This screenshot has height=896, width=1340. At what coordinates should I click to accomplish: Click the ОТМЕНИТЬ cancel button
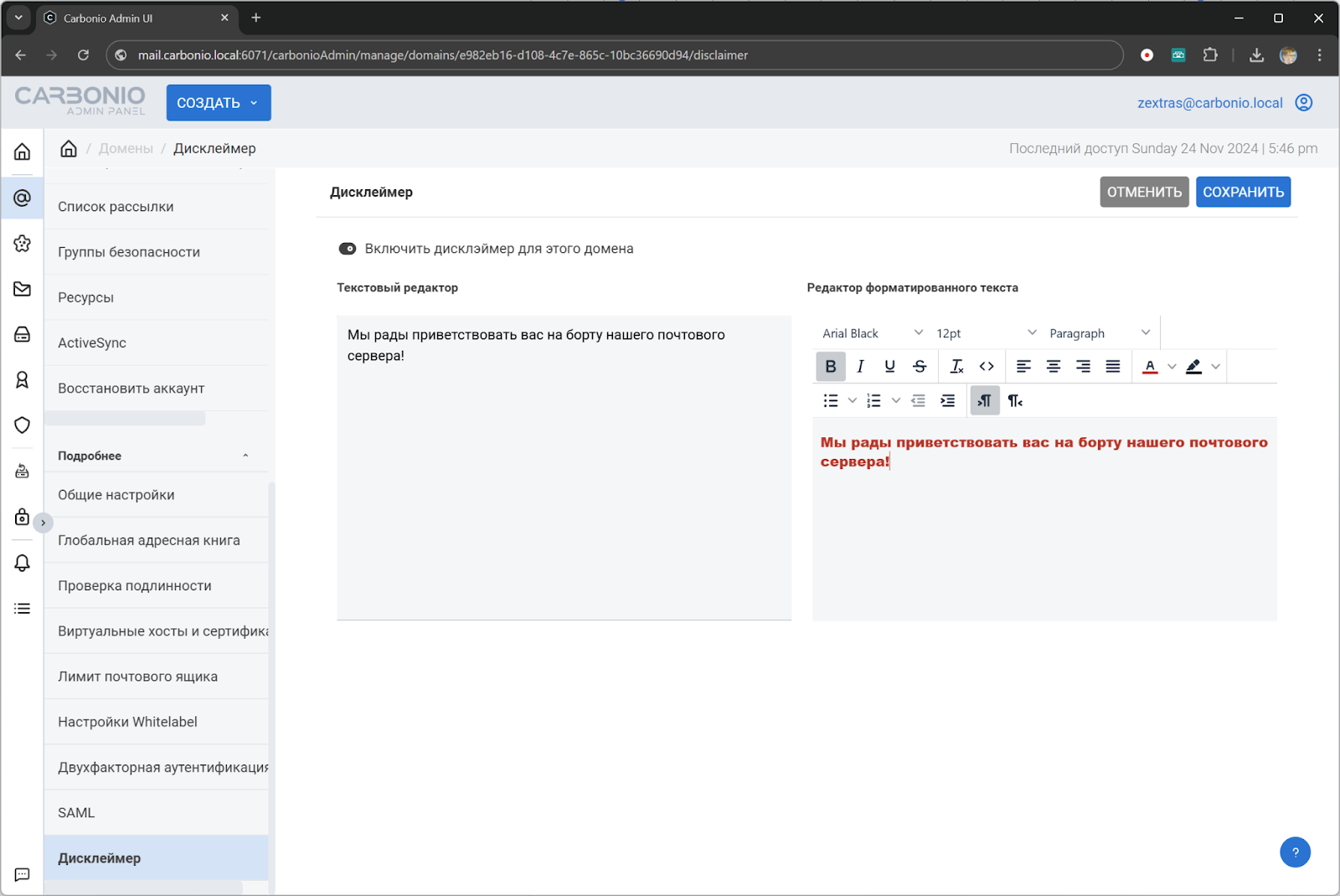point(1144,192)
